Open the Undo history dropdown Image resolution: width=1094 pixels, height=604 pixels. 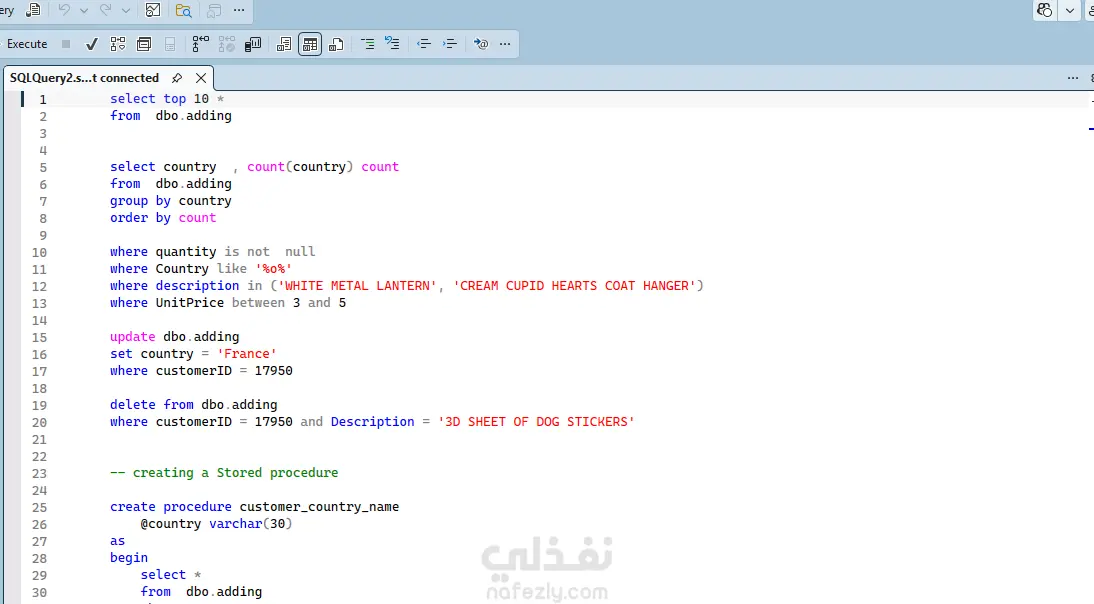coord(84,10)
